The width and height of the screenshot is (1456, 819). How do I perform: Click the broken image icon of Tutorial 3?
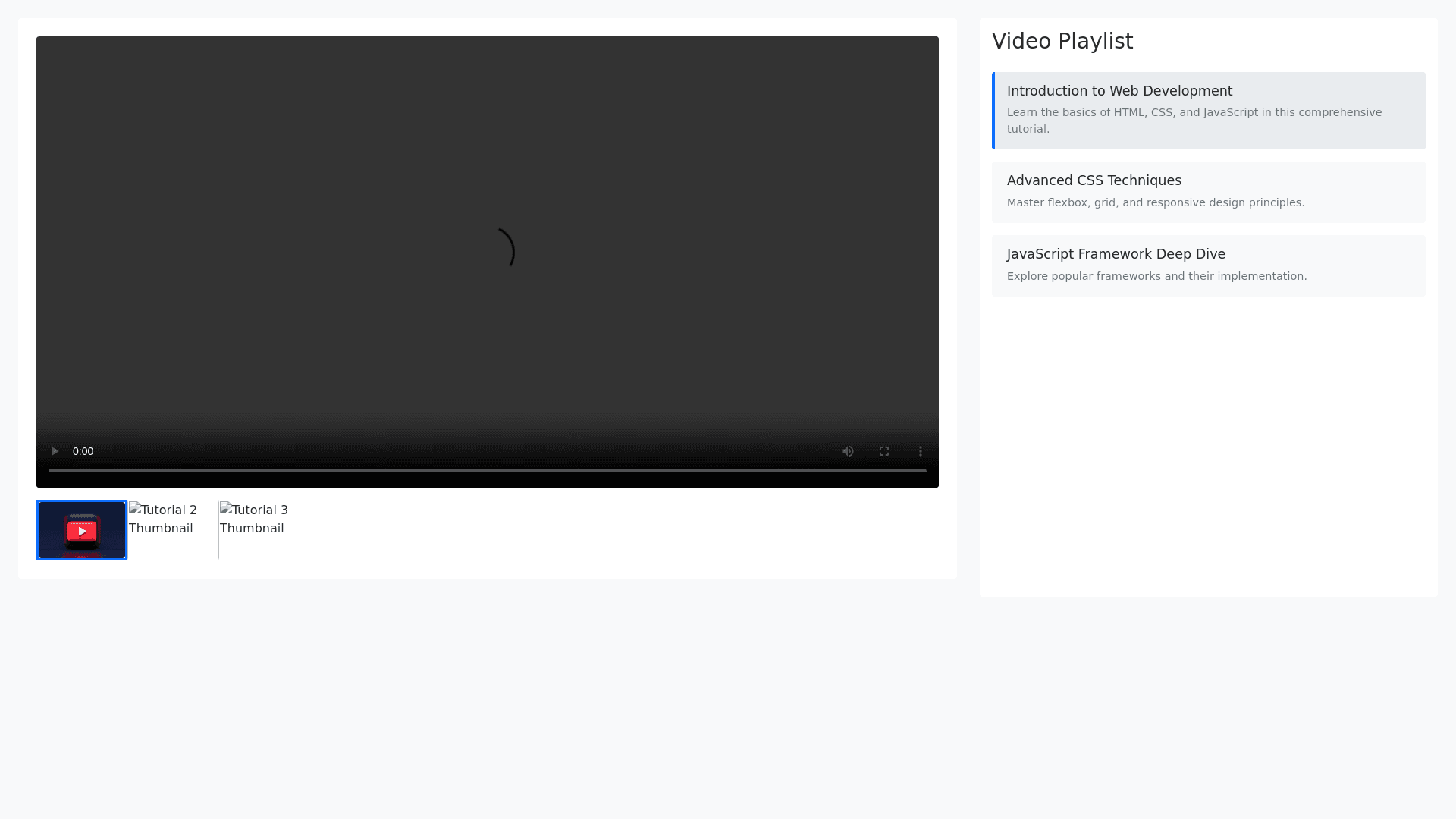point(226,508)
